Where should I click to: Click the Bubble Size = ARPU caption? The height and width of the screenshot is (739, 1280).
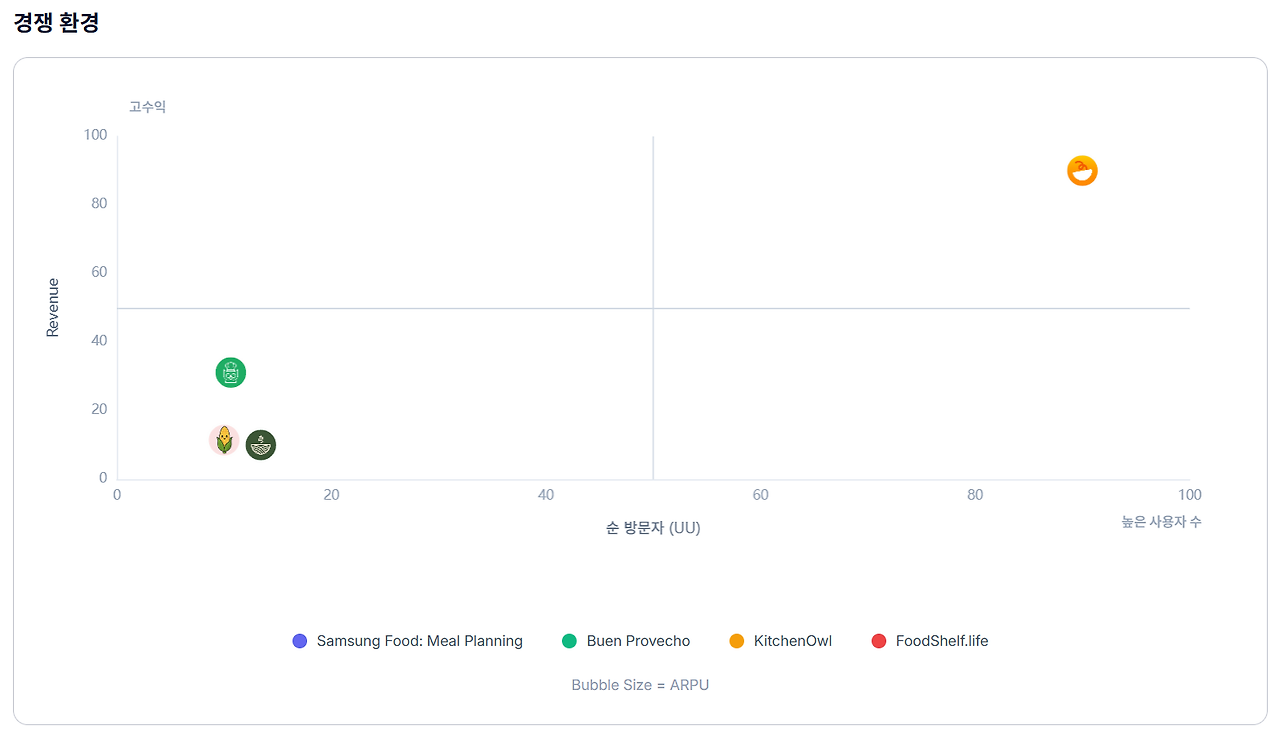[x=640, y=685]
